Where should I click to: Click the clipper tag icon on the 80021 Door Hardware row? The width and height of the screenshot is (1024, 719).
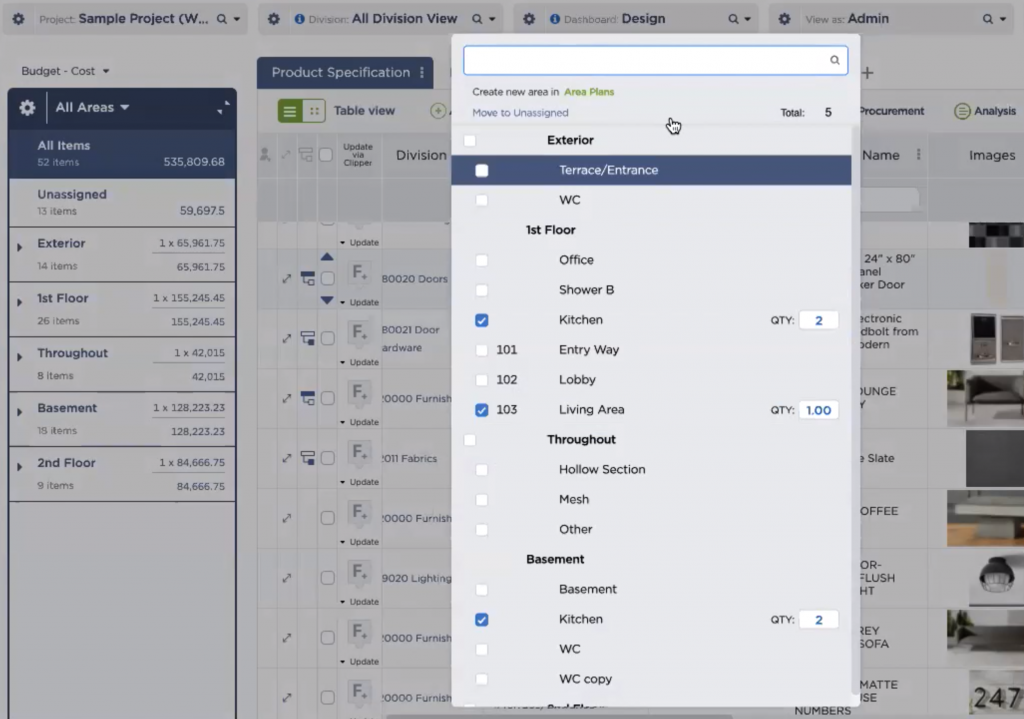pyautogui.click(x=306, y=338)
